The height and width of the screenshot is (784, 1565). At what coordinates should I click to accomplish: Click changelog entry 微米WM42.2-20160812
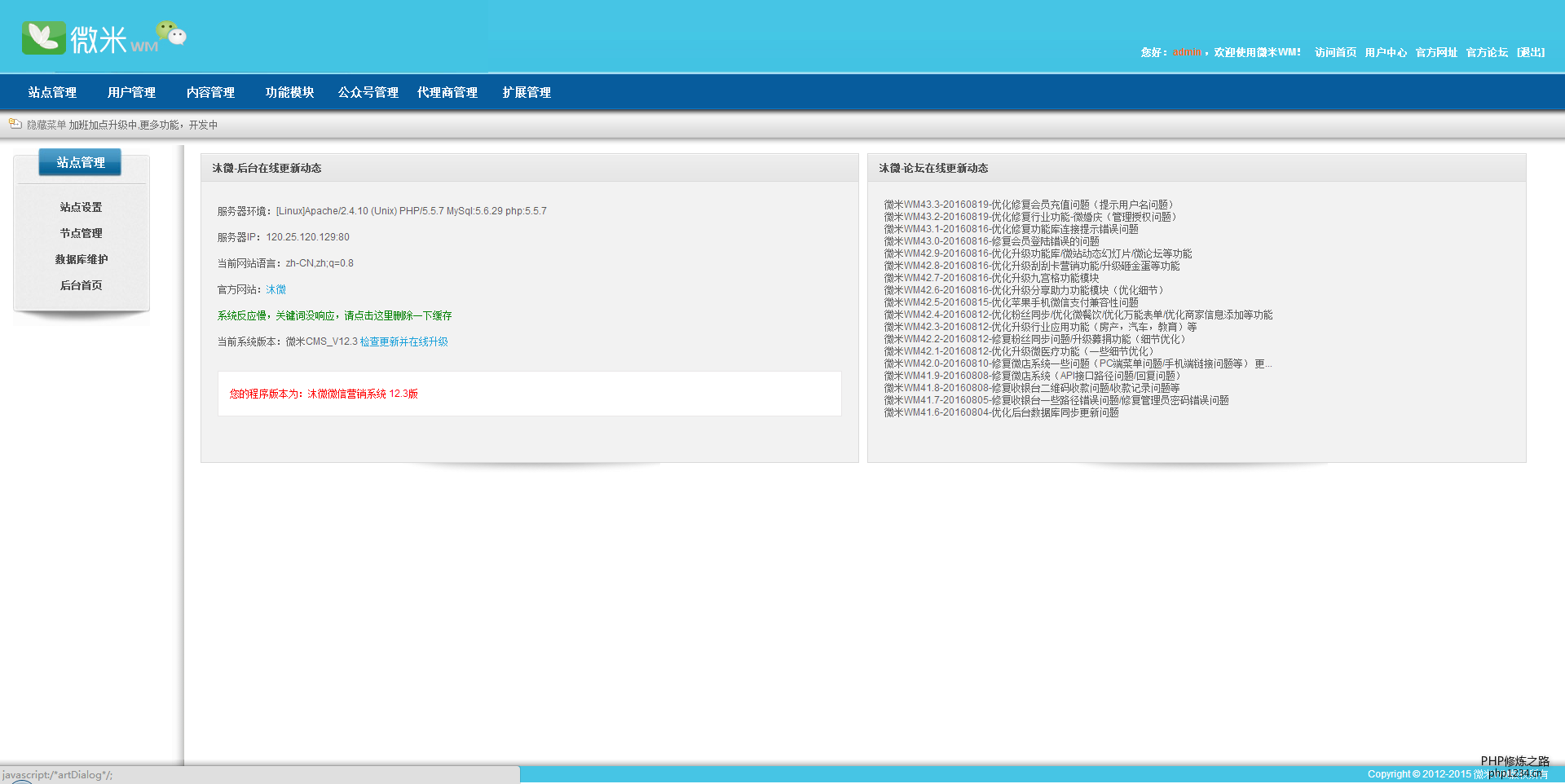(x=1037, y=339)
